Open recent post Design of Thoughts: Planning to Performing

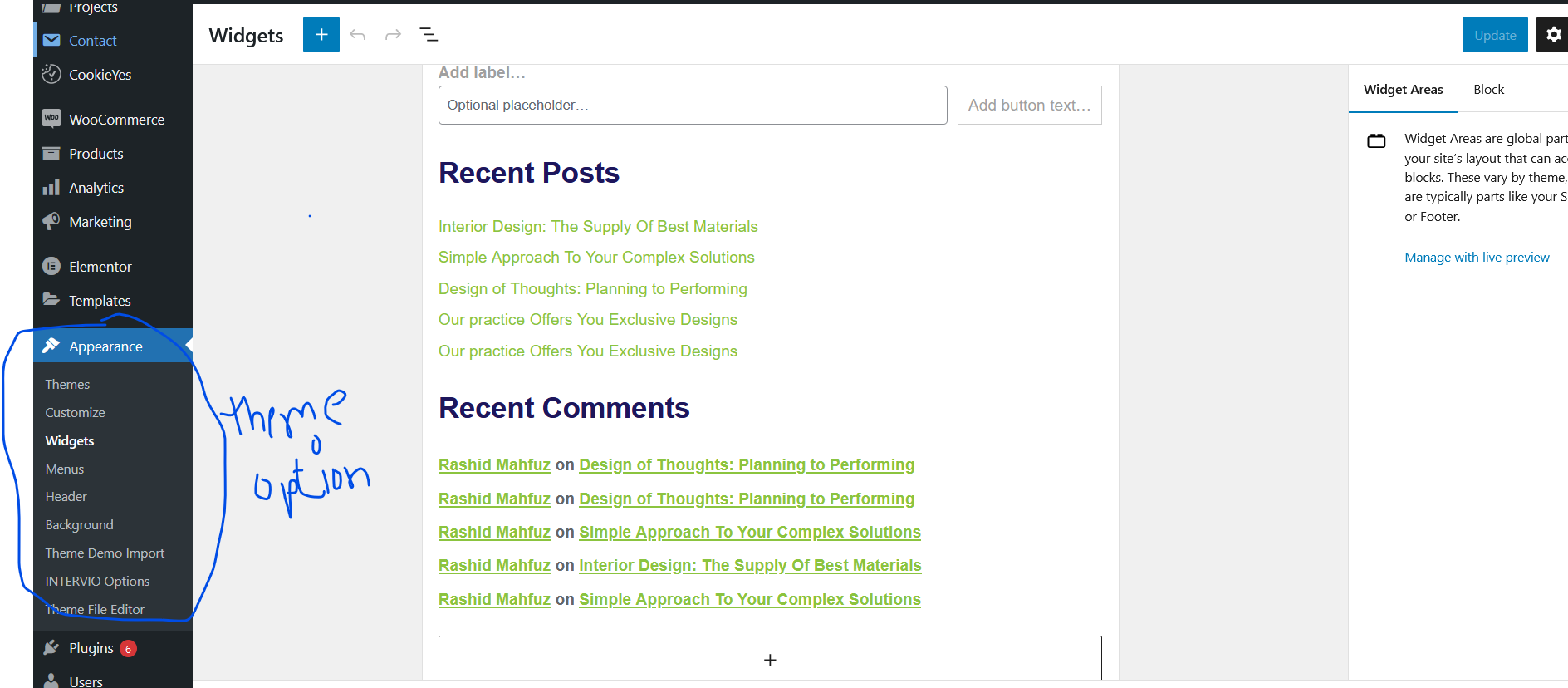coord(593,288)
